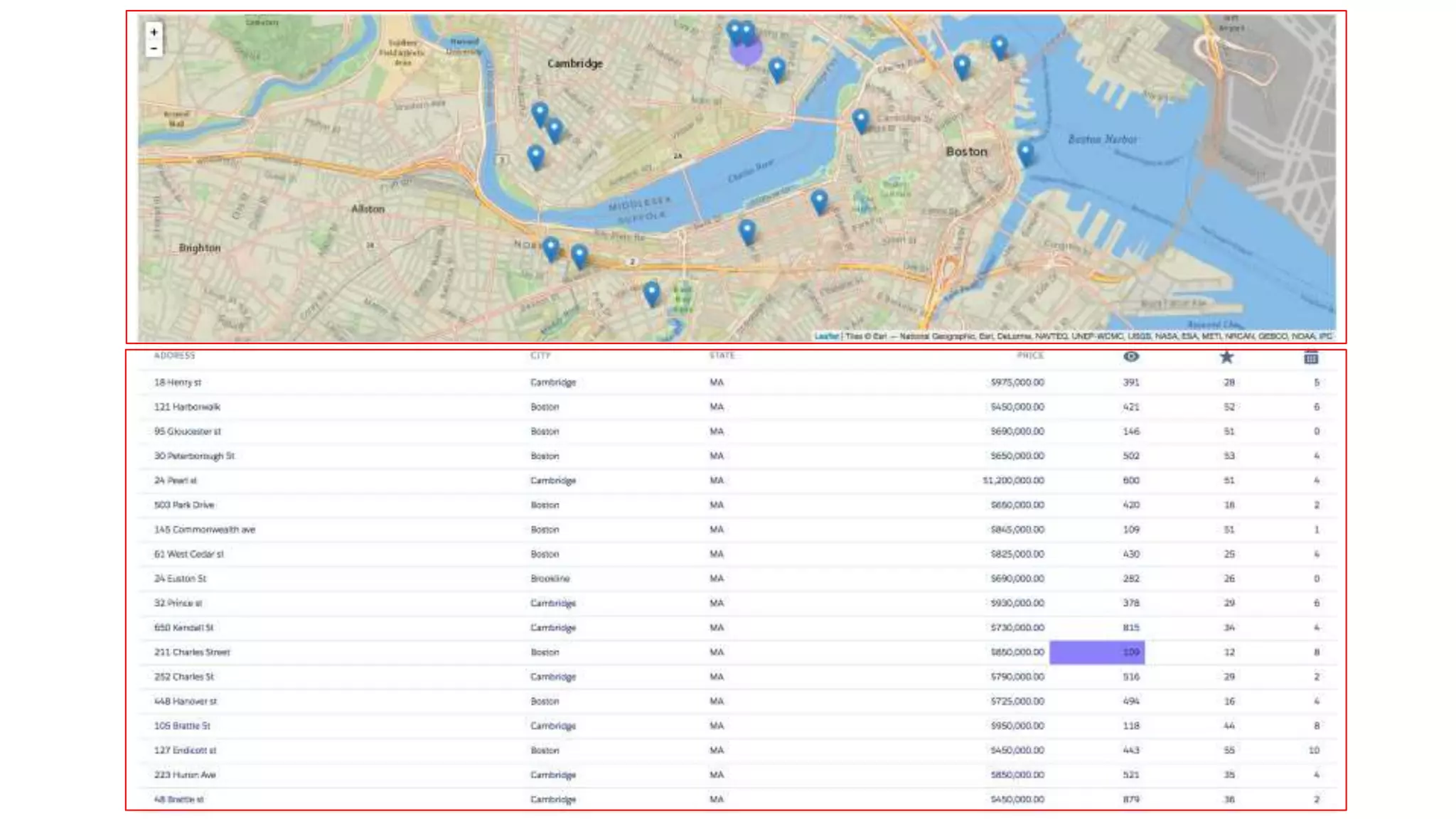Select the $825,000.00 price cell
Screen dimensions: 1456x819
click(1017, 554)
